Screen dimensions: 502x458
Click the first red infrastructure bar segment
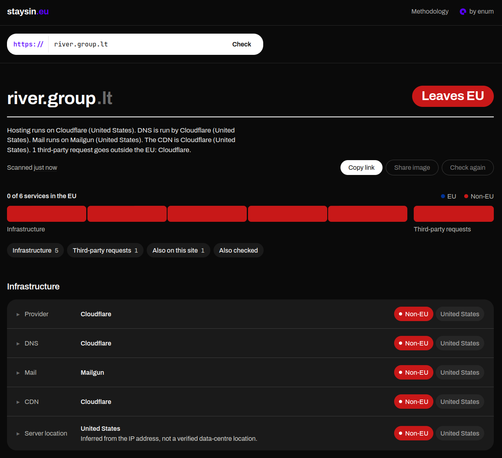click(46, 214)
